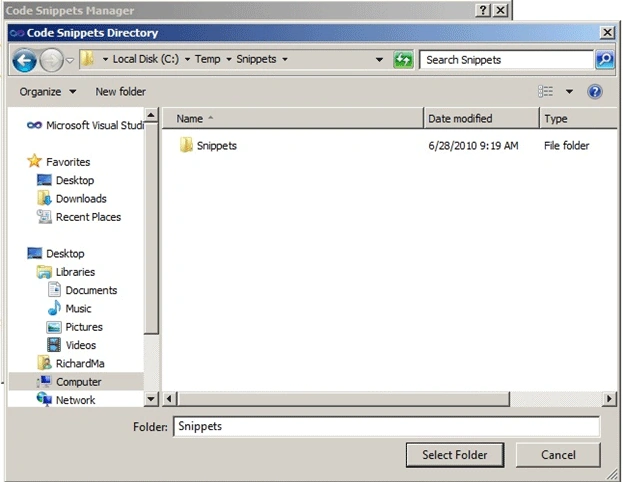The image size is (623, 482).
Task: Click navigation pane scroll down arrow
Action: click(x=151, y=399)
